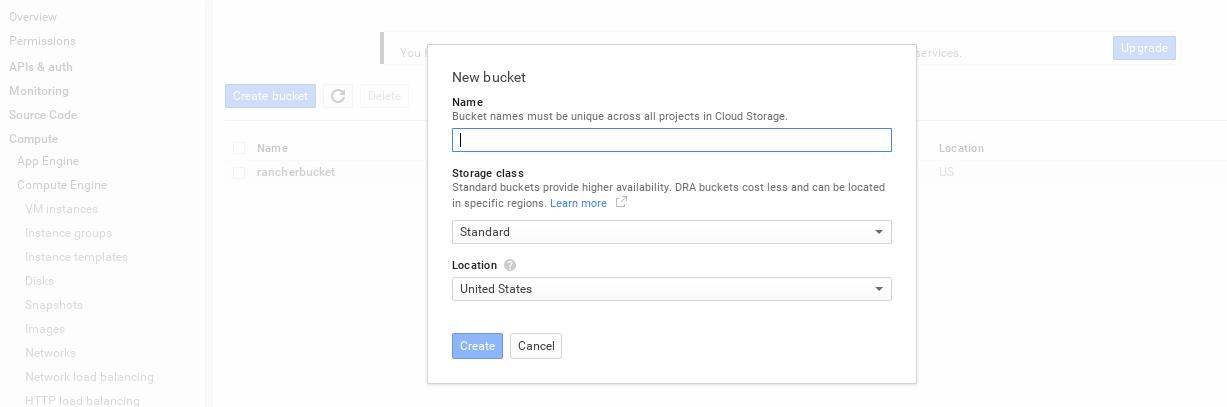1227x407 pixels.
Task: Click the Create bucket toolbar button
Action: pyautogui.click(x=270, y=96)
